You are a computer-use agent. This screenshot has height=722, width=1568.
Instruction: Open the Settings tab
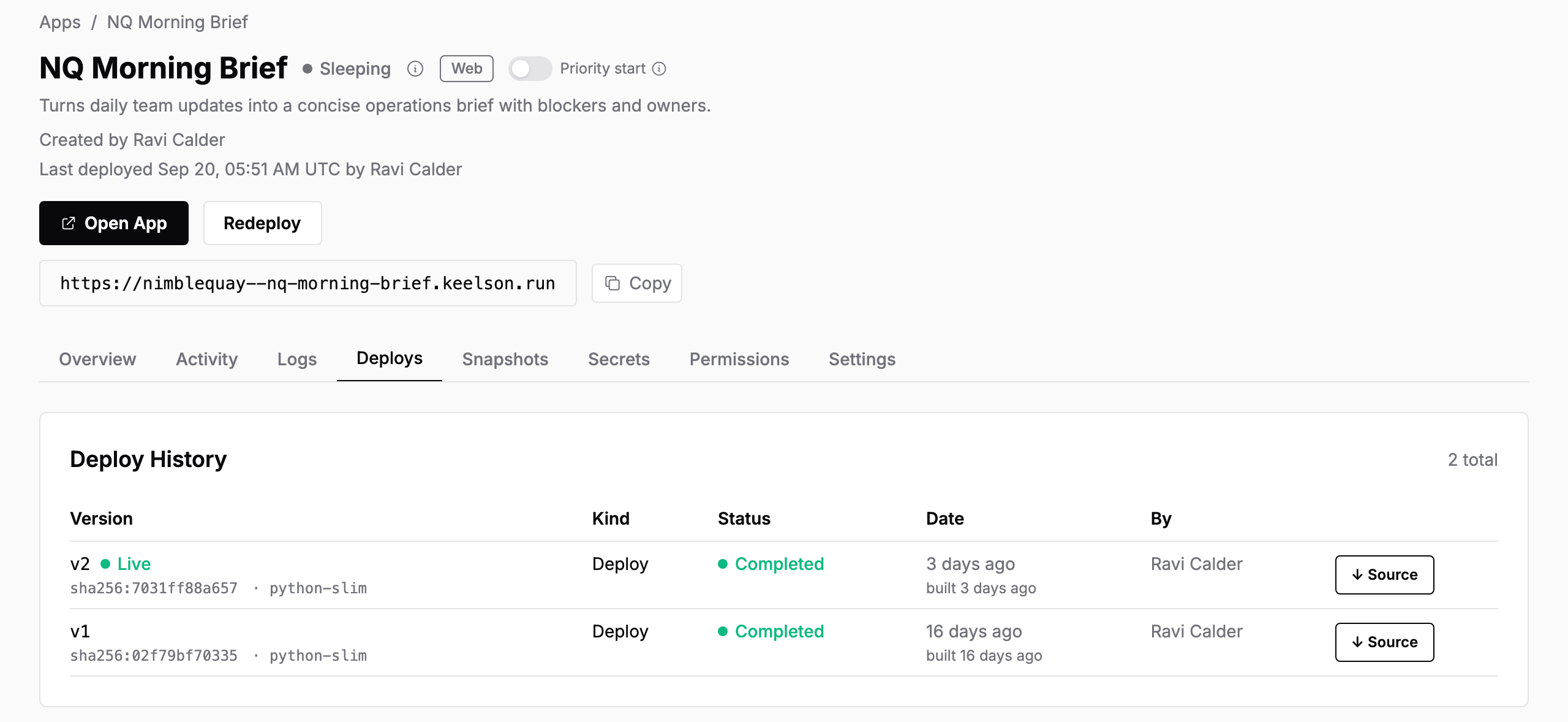click(x=862, y=359)
